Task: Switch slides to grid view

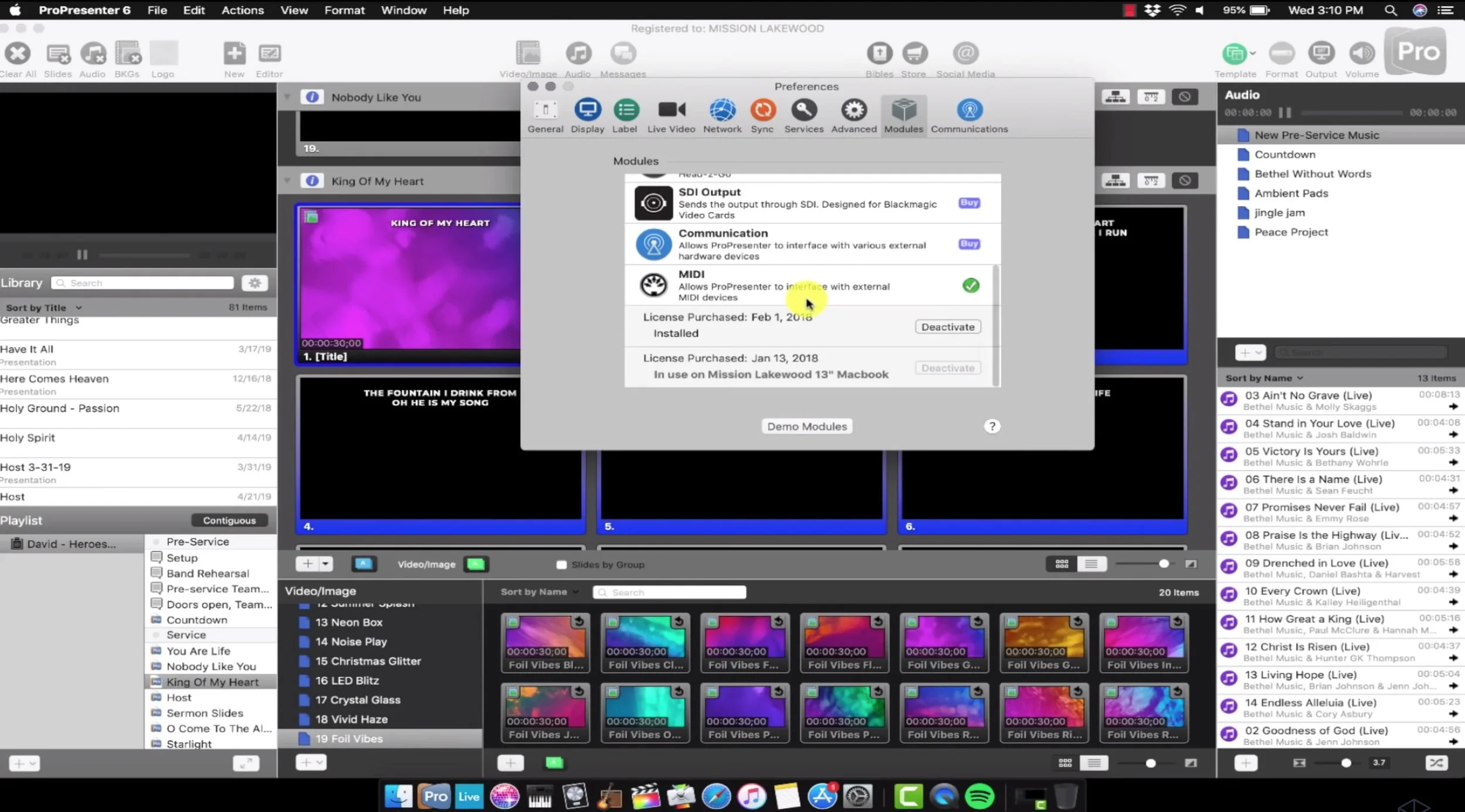Action: tap(1062, 564)
